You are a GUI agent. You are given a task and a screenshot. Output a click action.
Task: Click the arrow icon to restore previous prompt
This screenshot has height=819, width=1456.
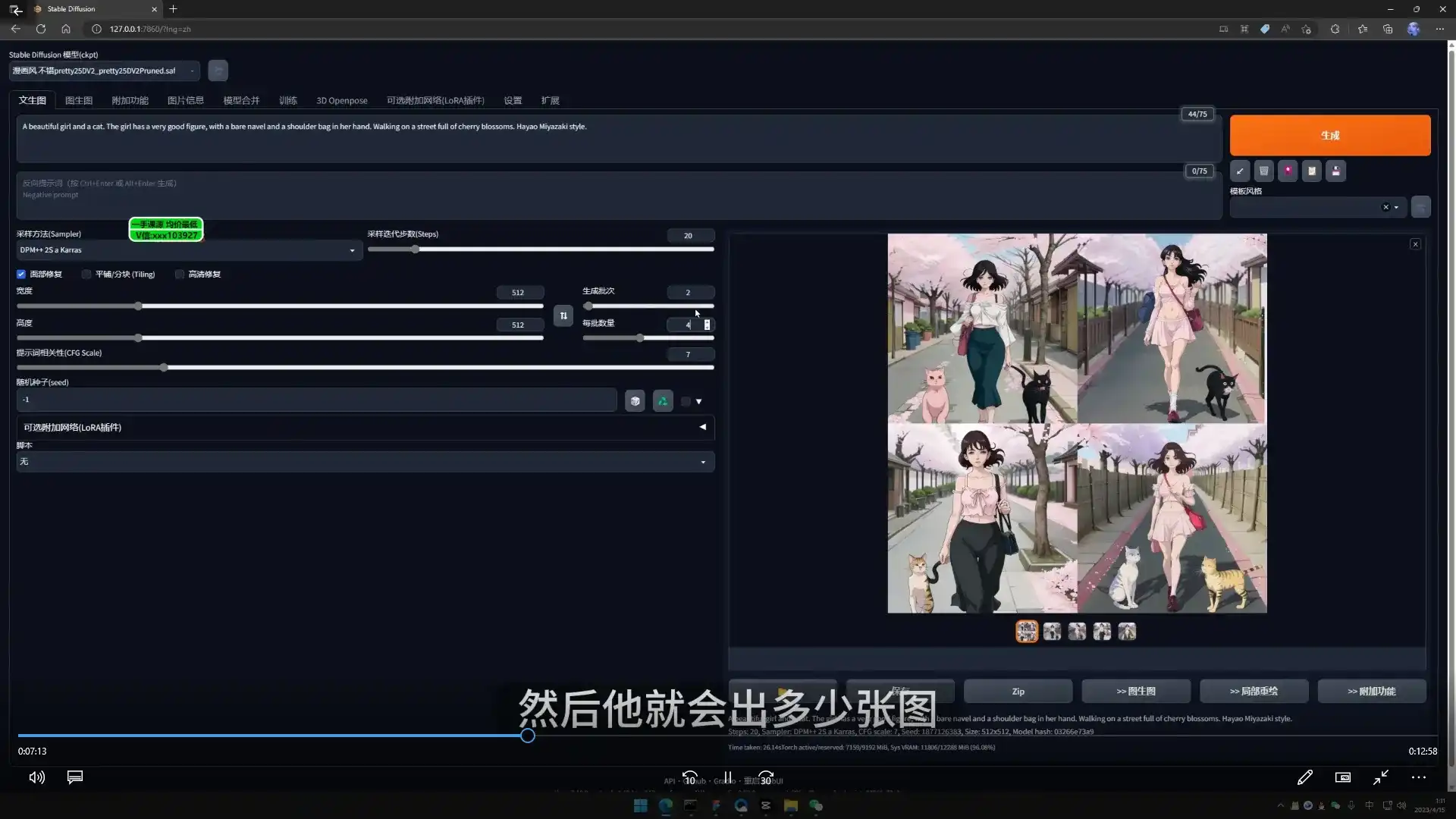pos(1240,171)
